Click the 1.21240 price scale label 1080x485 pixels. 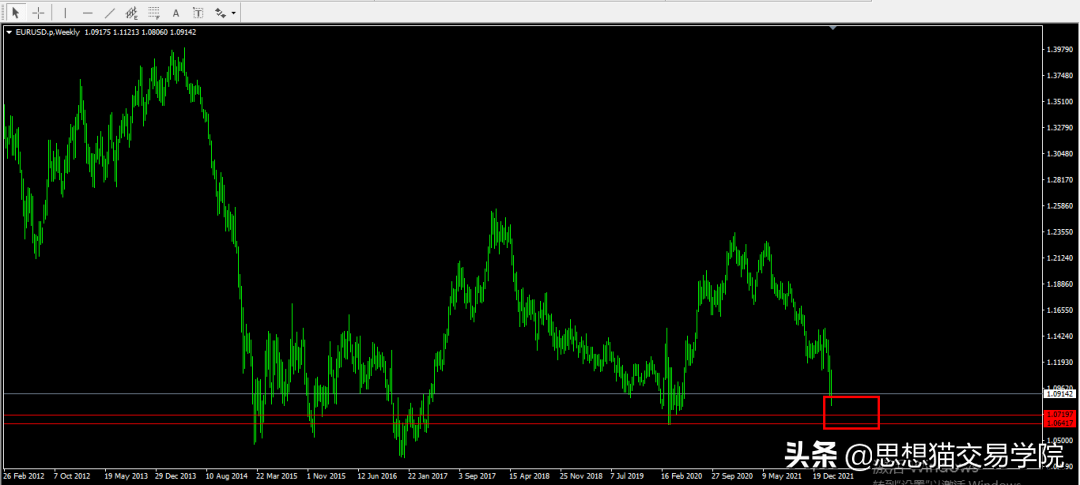[1059, 258]
